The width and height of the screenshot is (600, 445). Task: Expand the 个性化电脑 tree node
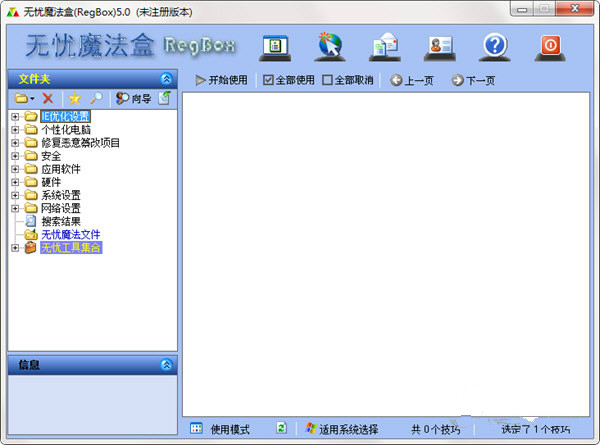[15, 130]
